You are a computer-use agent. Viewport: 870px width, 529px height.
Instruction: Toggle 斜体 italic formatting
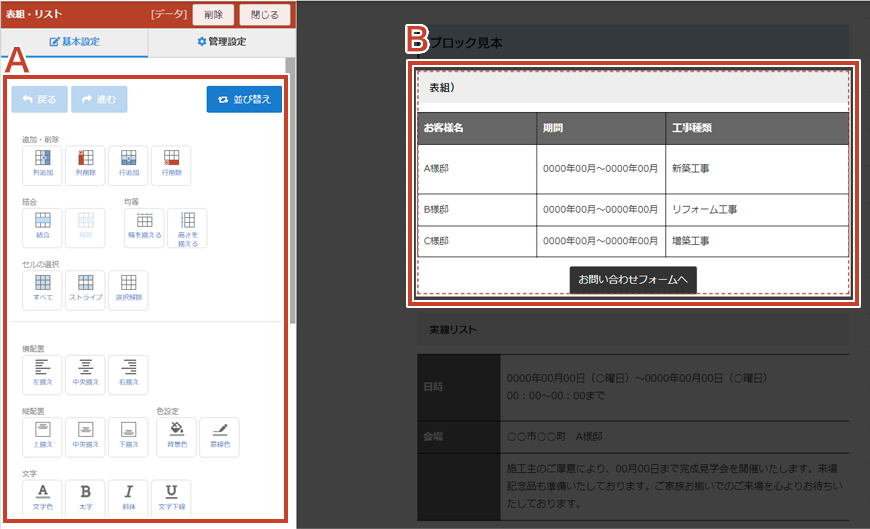pyautogui.click(x=128, y=497)
